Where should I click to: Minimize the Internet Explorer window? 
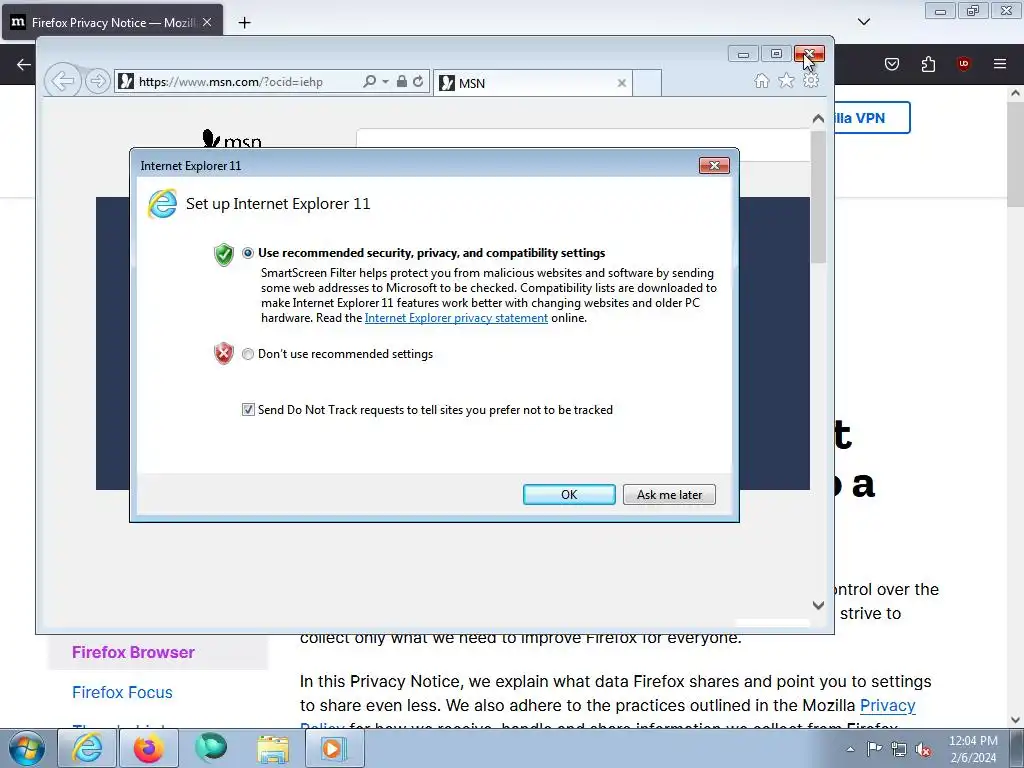coord(743,54)
